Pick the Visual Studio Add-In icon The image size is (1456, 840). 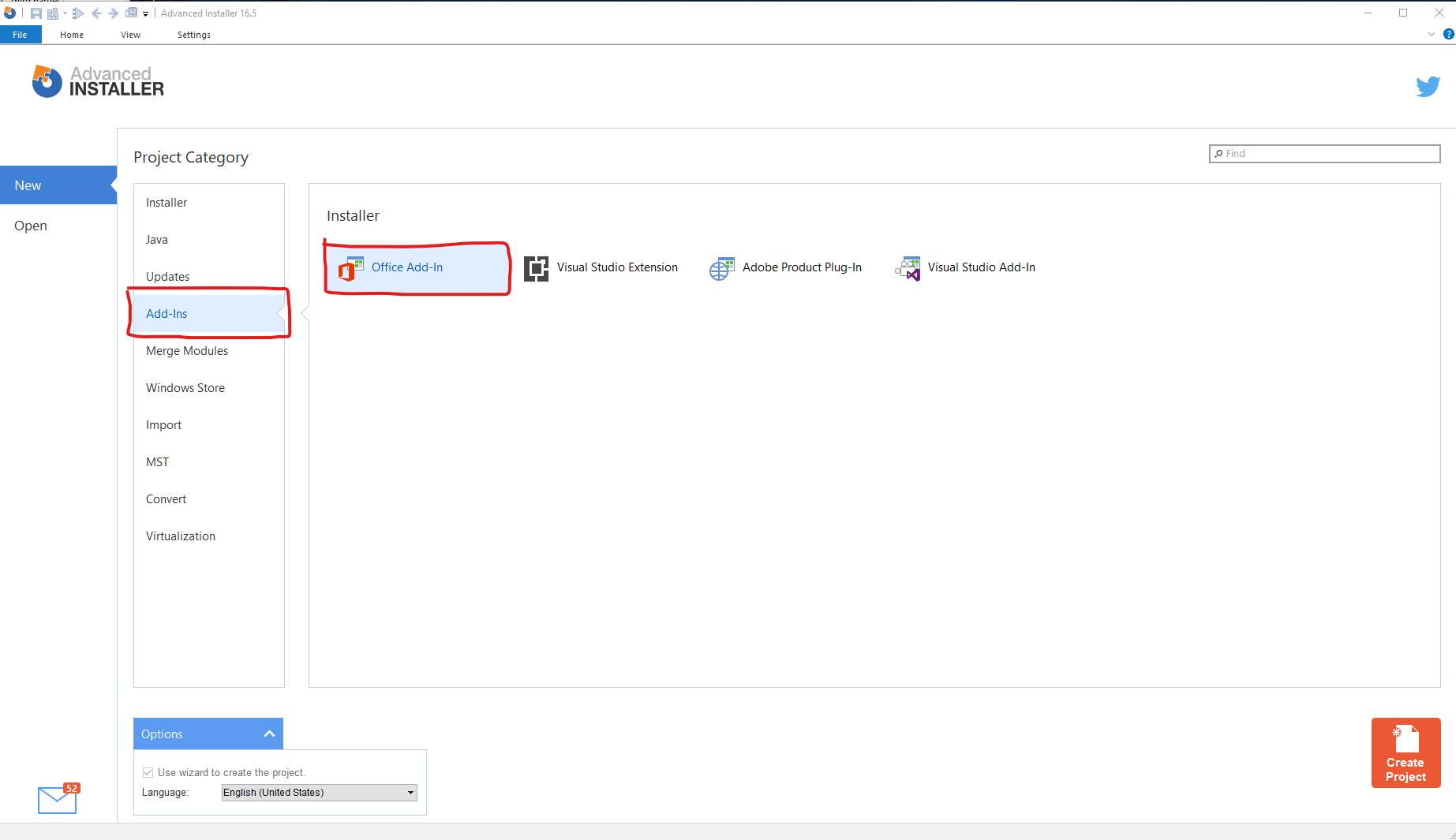pyautogui.click(x=908, y=268)
